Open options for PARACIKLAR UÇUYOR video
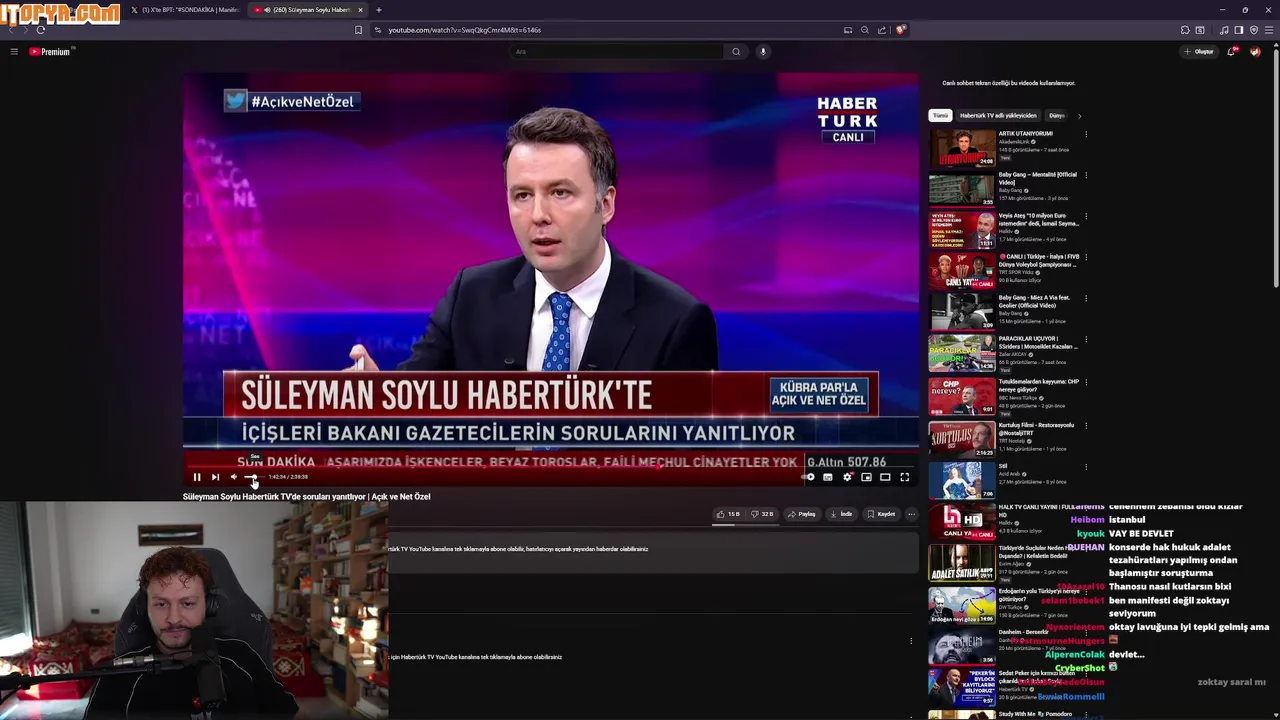The image size is (1280, 720). coord(1086,339)
